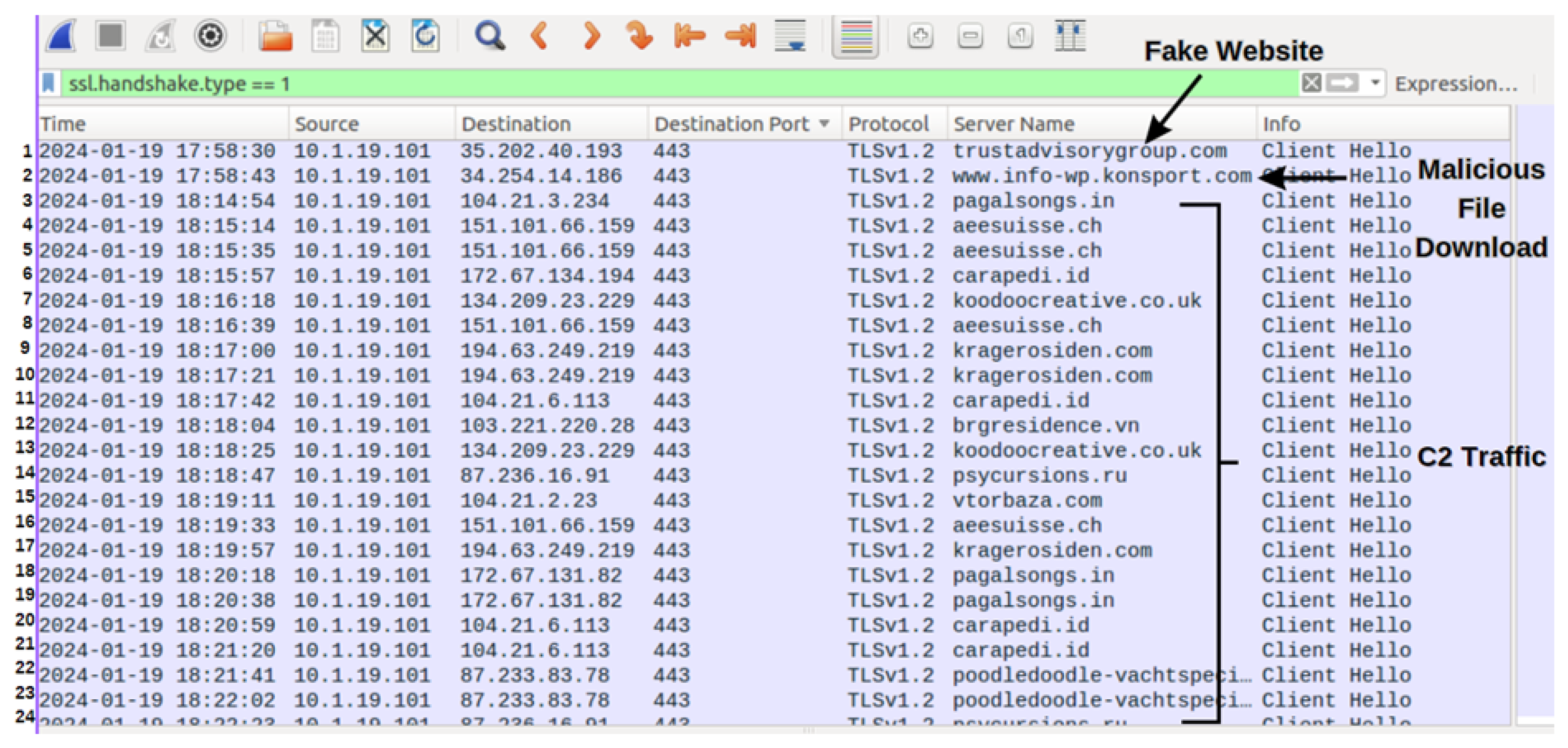
Task: Click the display filter bookmark icon
Action: click(49, 83)
